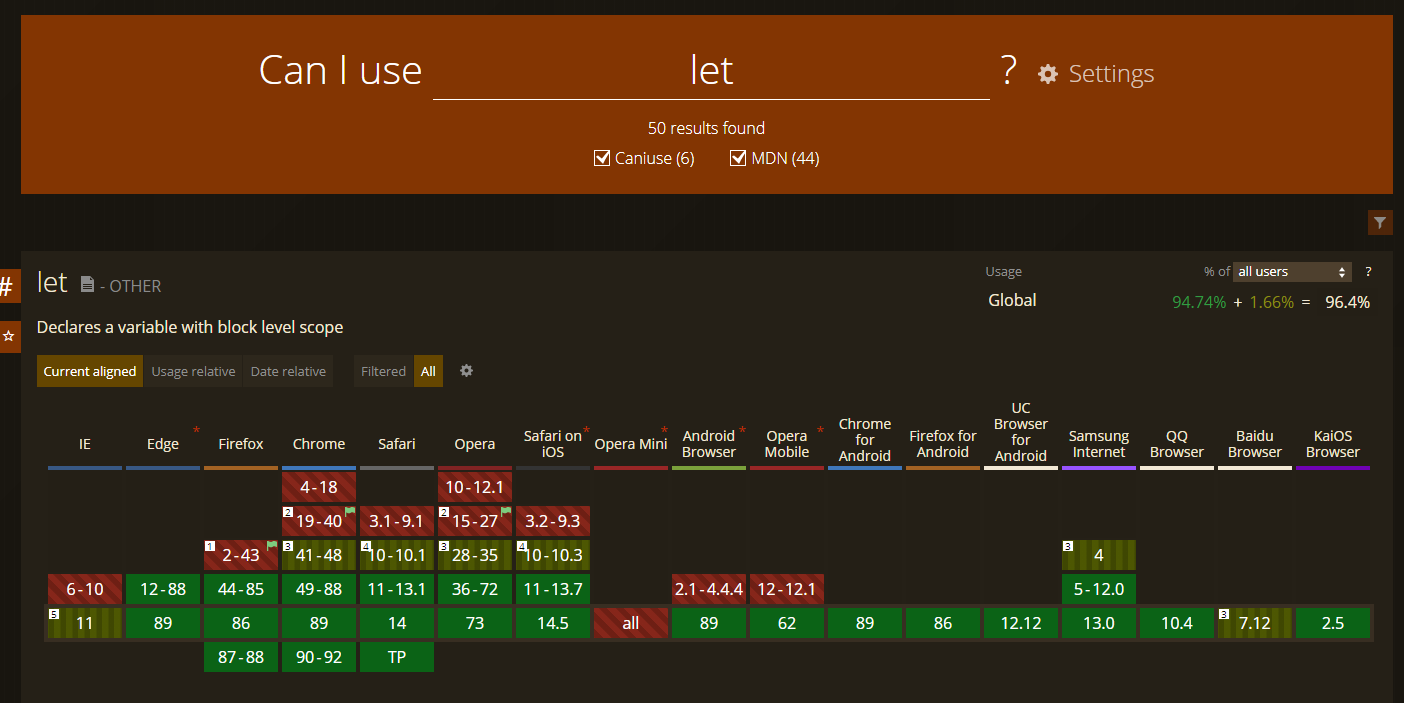Click the search field containing 'let'
Screen dimensions: 1404x703
pos(711,72)
